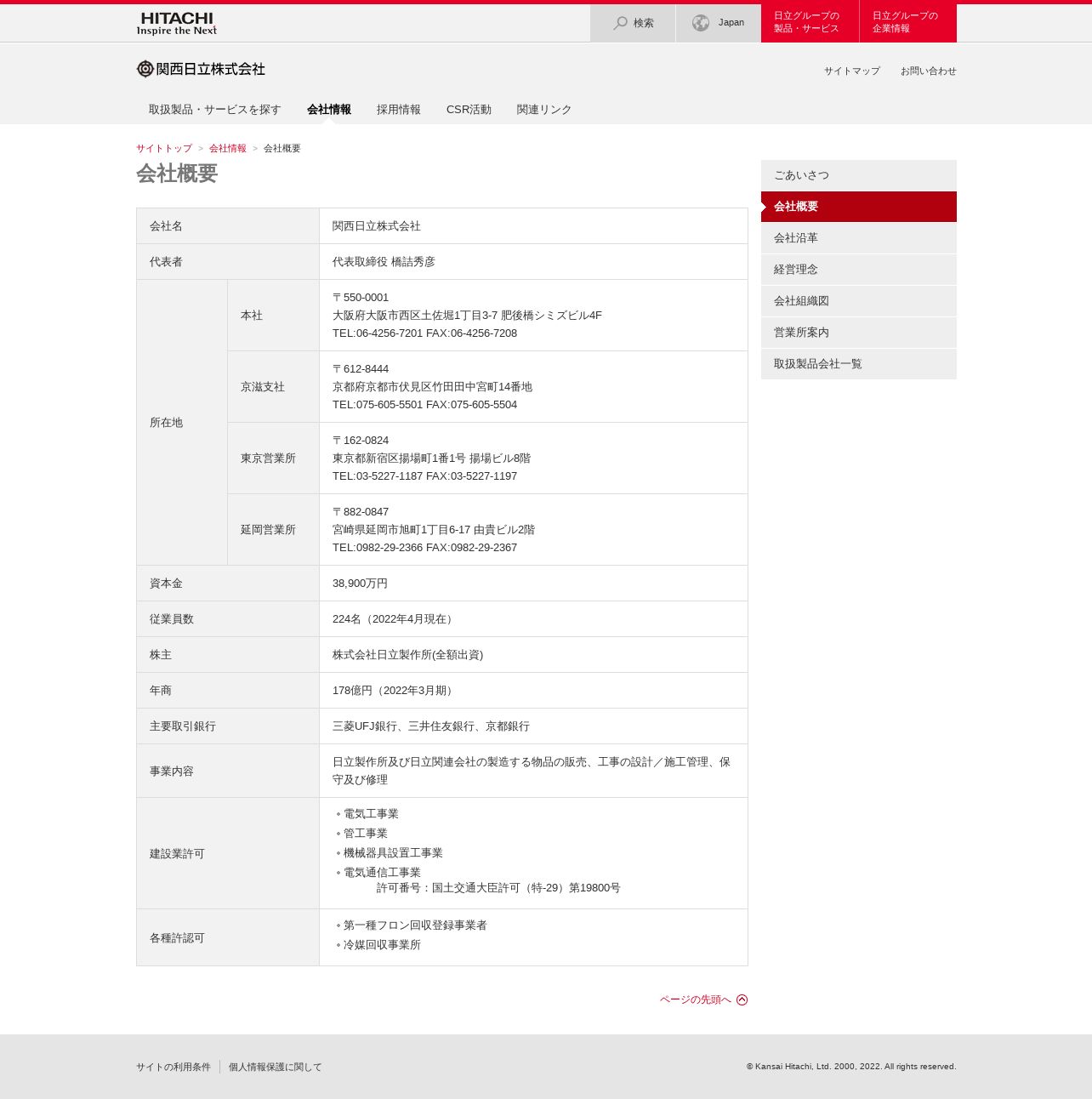This screenshot has height=1099, width=1092.
Task: Select the 関連リンク navigation item
Action: [544, 110]
